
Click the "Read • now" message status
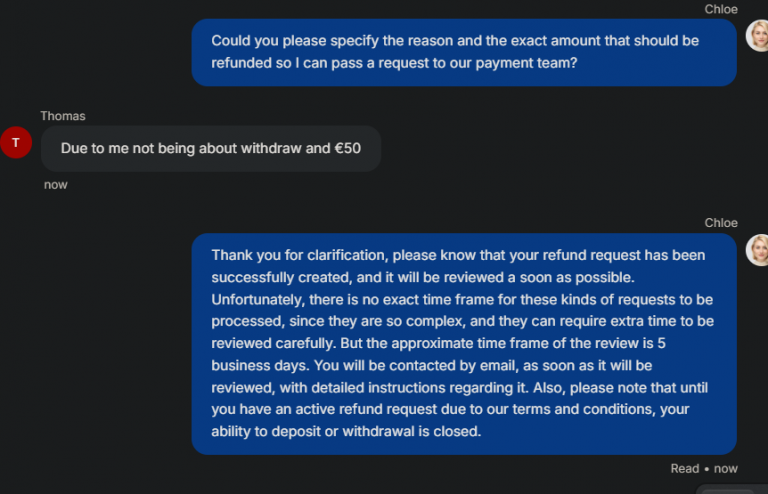704,468
